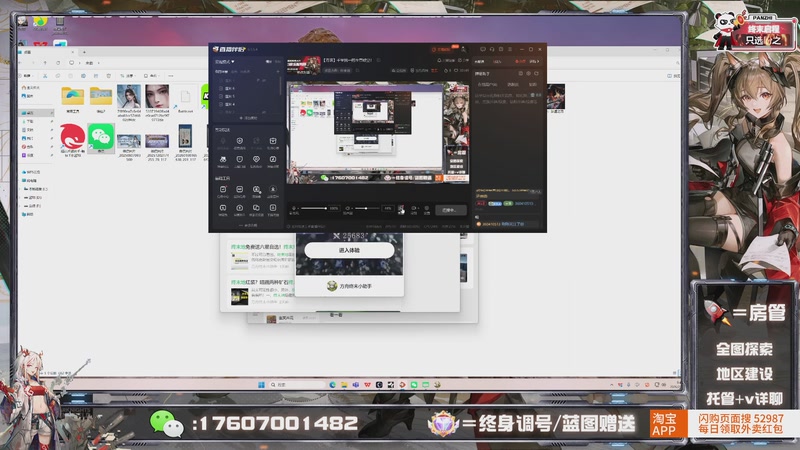
Task: Click the add source button below the scene list
Action: (248, 118)
